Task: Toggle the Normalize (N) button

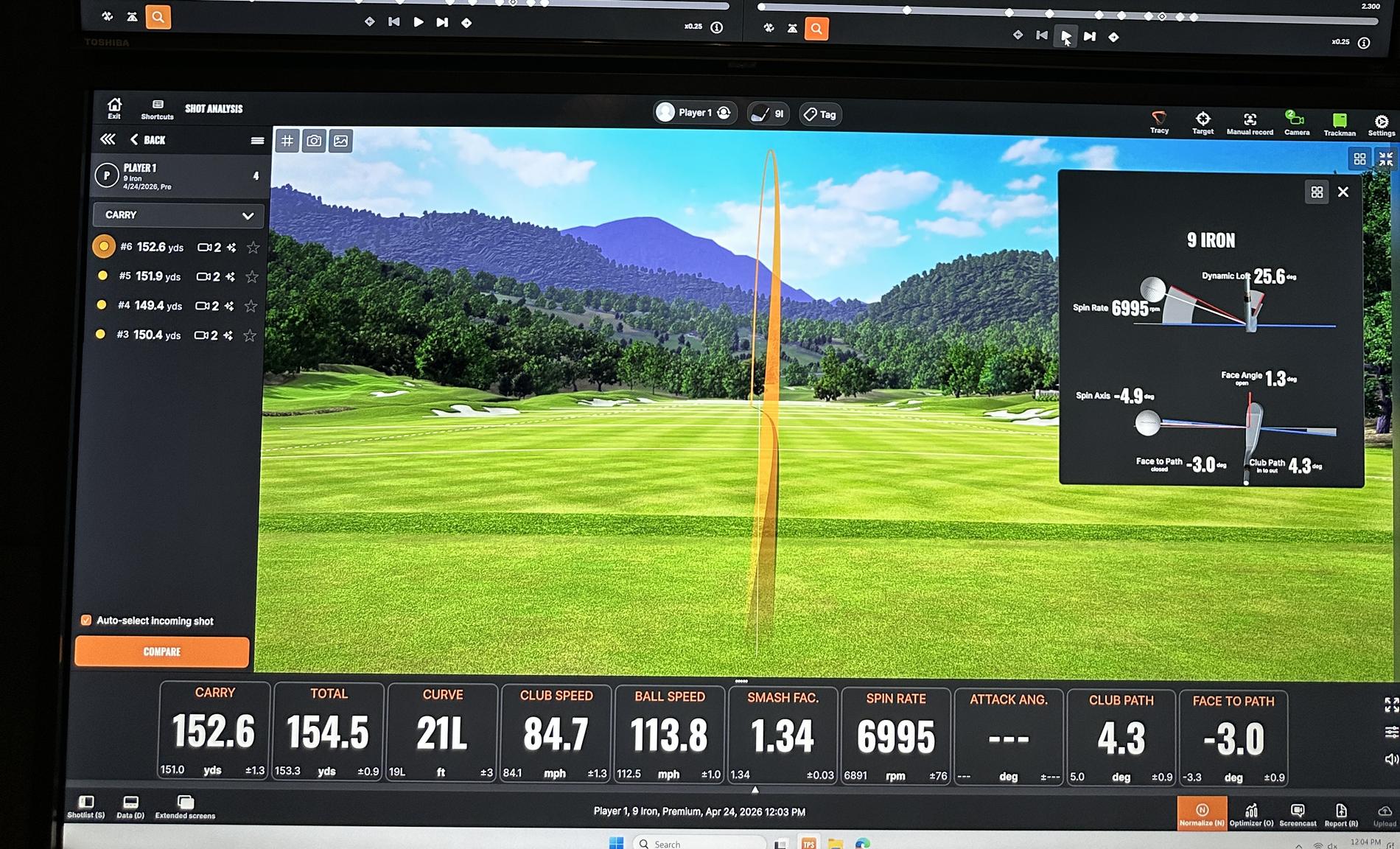Action: [x=1202, y=813]
